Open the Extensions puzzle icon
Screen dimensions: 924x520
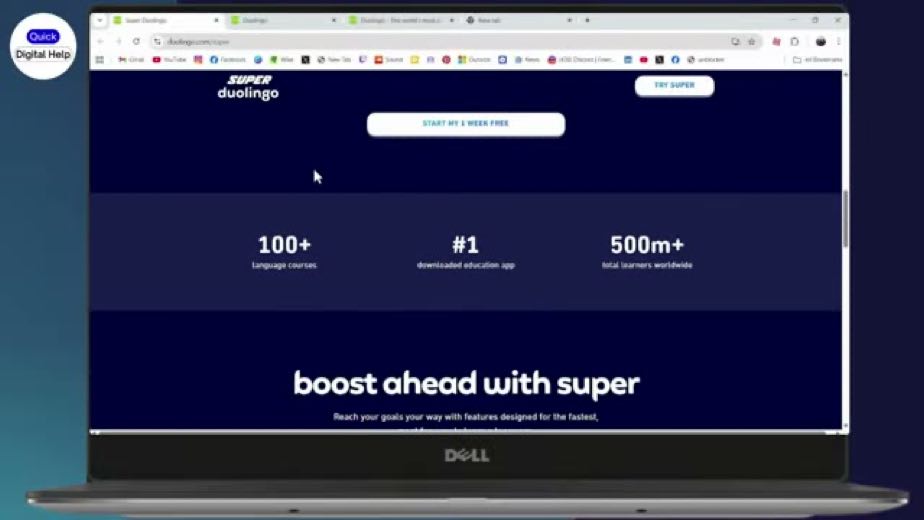[x=795, y=42]
